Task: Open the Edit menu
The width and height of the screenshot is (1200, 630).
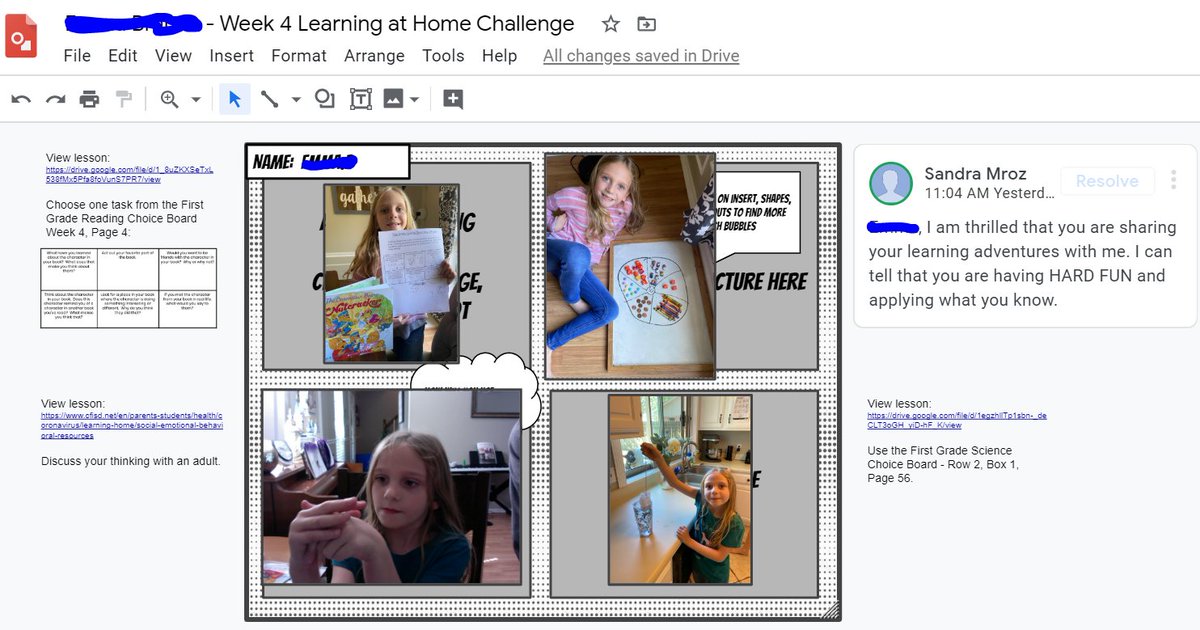Action: (123, 56)
